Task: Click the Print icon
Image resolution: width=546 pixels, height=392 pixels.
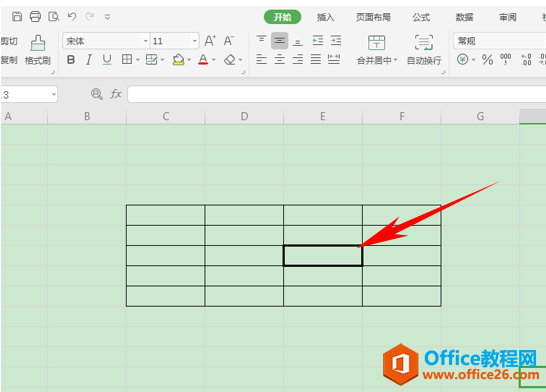Action: tap(35, 16)
